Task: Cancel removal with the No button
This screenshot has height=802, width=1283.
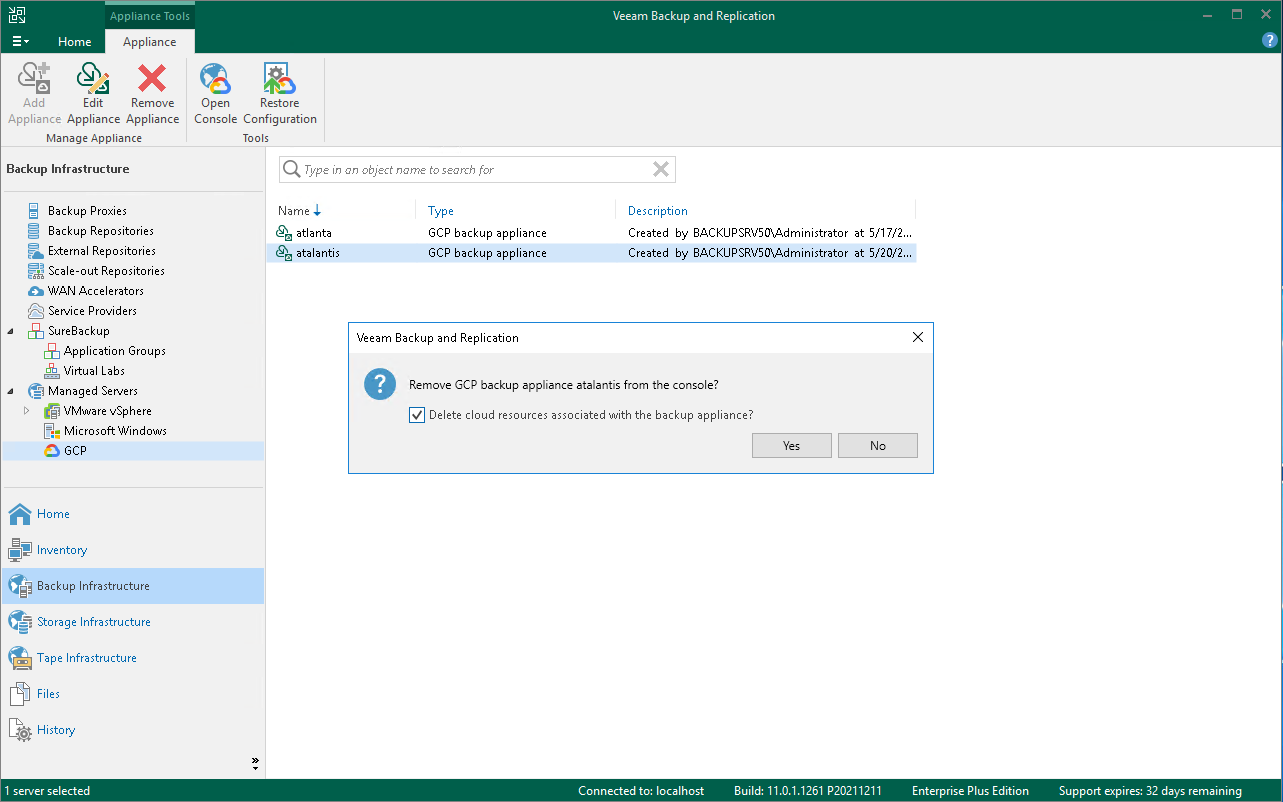Action: [877, 446]
